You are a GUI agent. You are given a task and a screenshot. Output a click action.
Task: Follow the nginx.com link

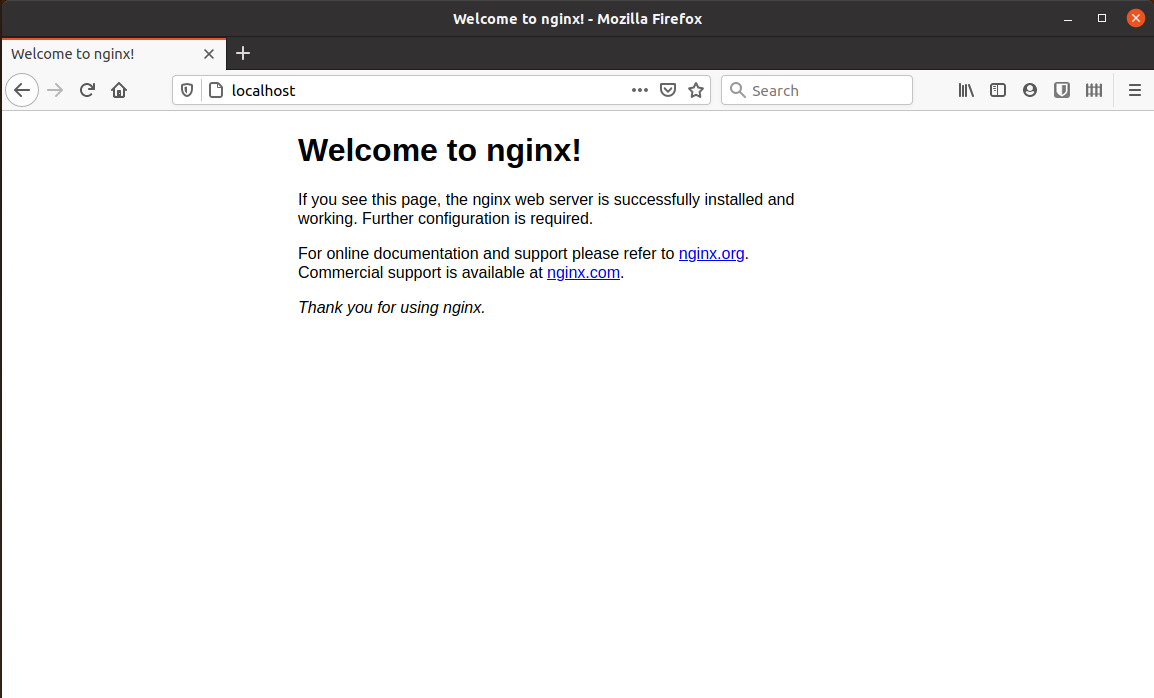point(583,272)
